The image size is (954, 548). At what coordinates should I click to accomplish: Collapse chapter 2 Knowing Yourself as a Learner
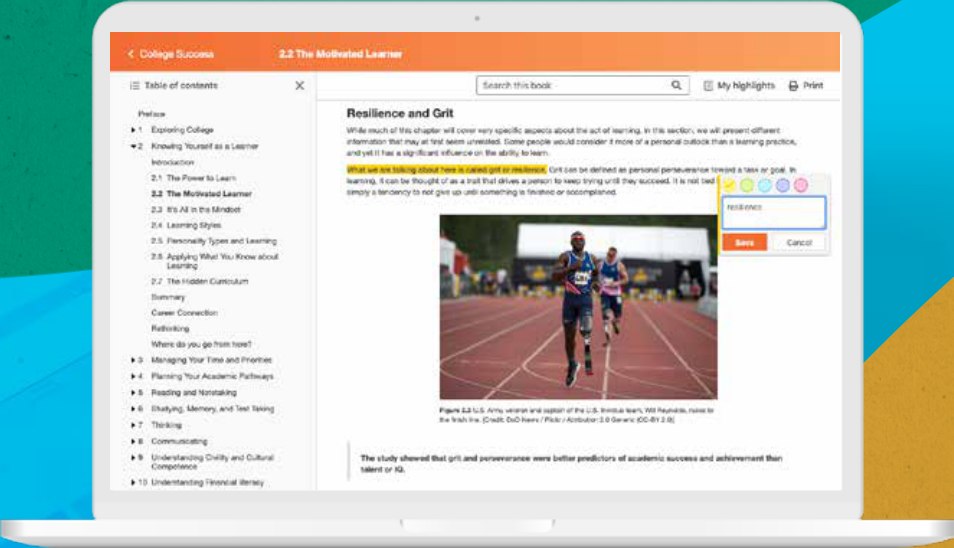pyautogui.click(x=133, y=146)
